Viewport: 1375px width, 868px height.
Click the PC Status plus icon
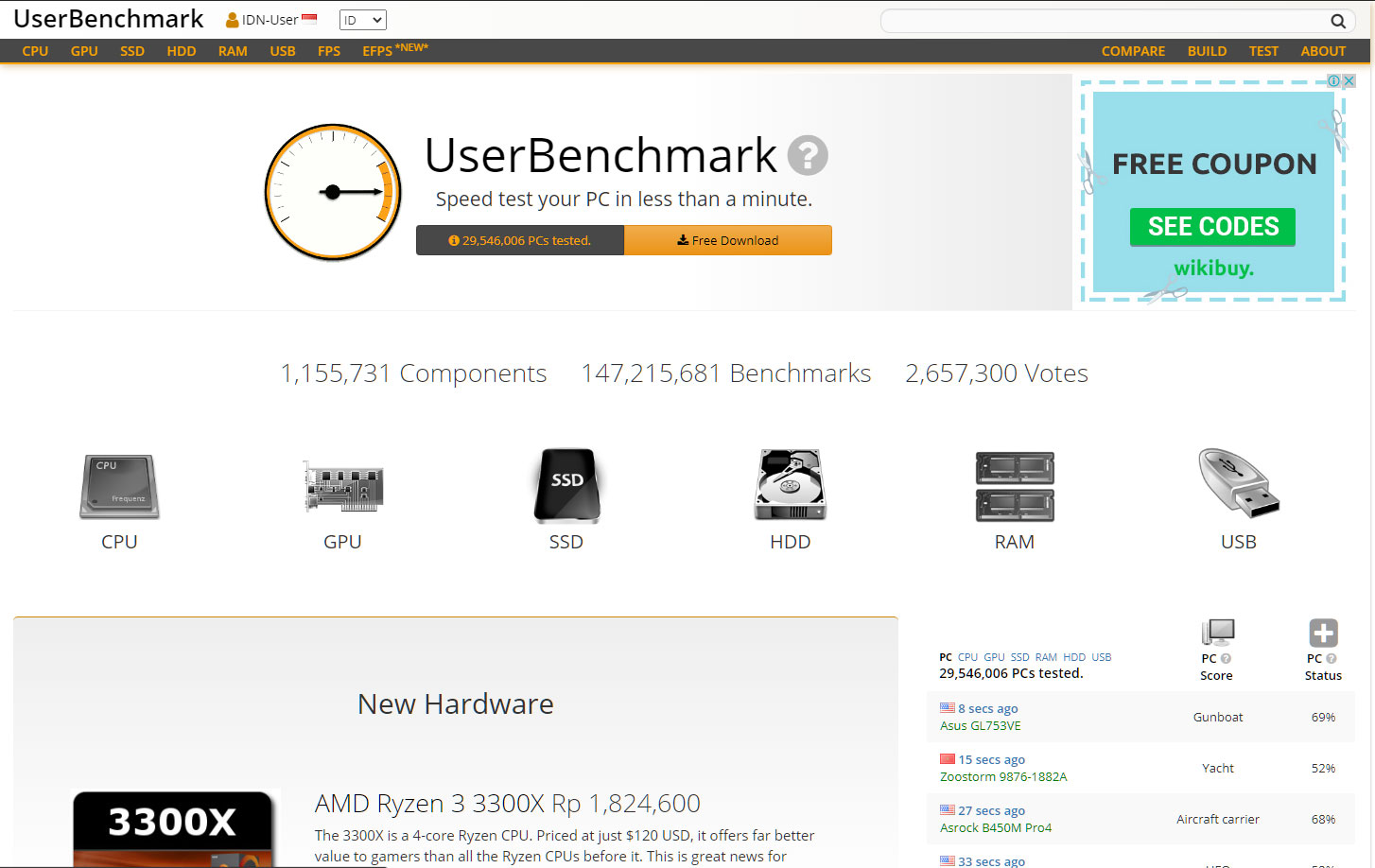1322,632
